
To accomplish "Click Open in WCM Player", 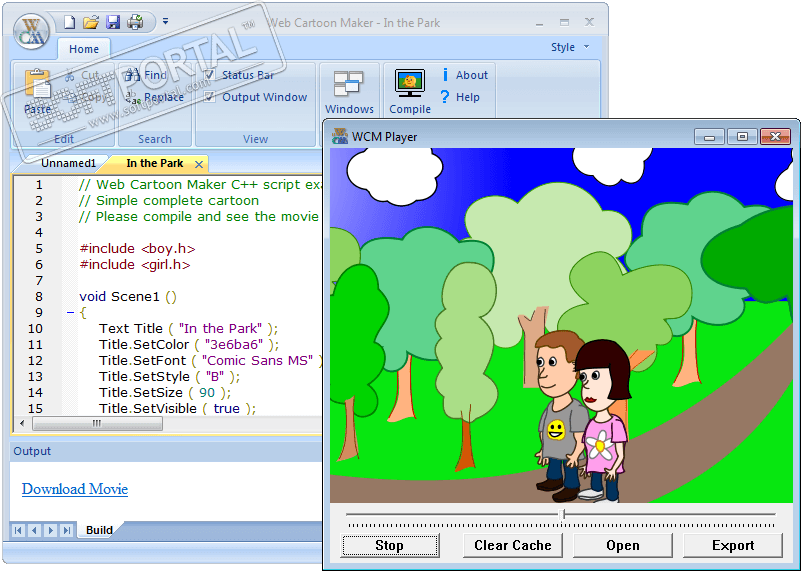I will click(623, 545).
